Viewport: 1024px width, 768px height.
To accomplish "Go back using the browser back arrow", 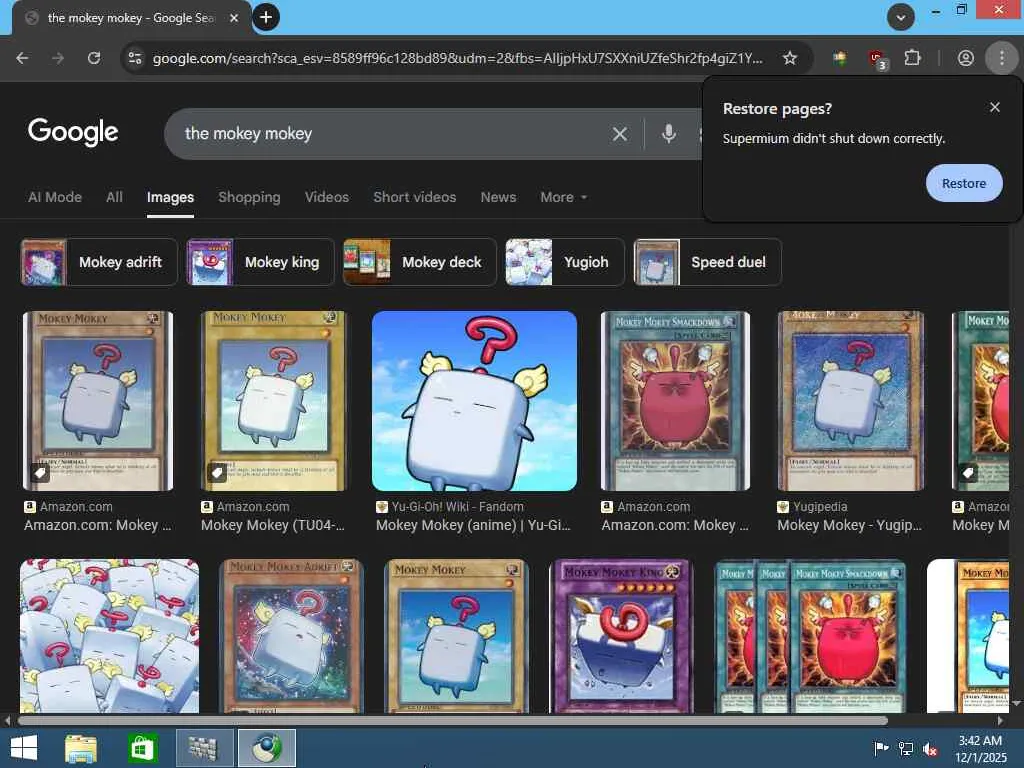I will [22, 58].
